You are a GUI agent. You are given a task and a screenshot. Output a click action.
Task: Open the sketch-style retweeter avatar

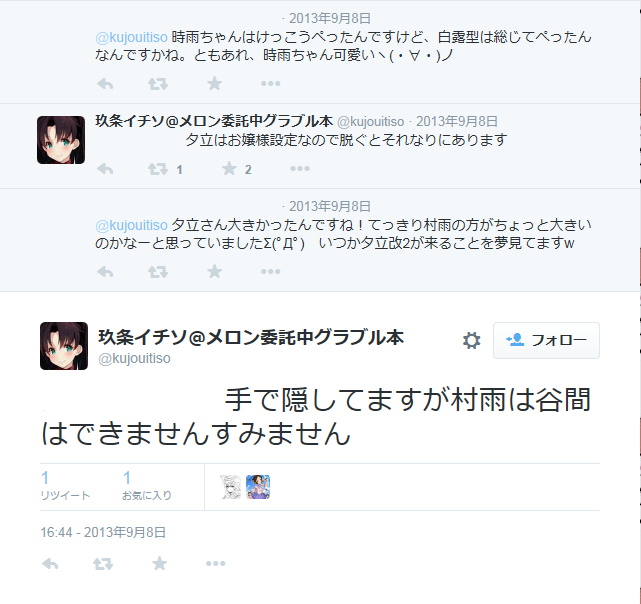click(x=231, y=487)
